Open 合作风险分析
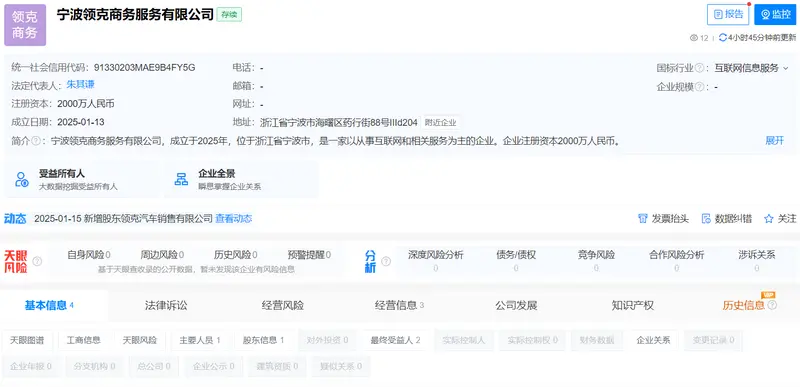Image resolution: width=800 pixels, height=387 pixels. coord(677,260)
